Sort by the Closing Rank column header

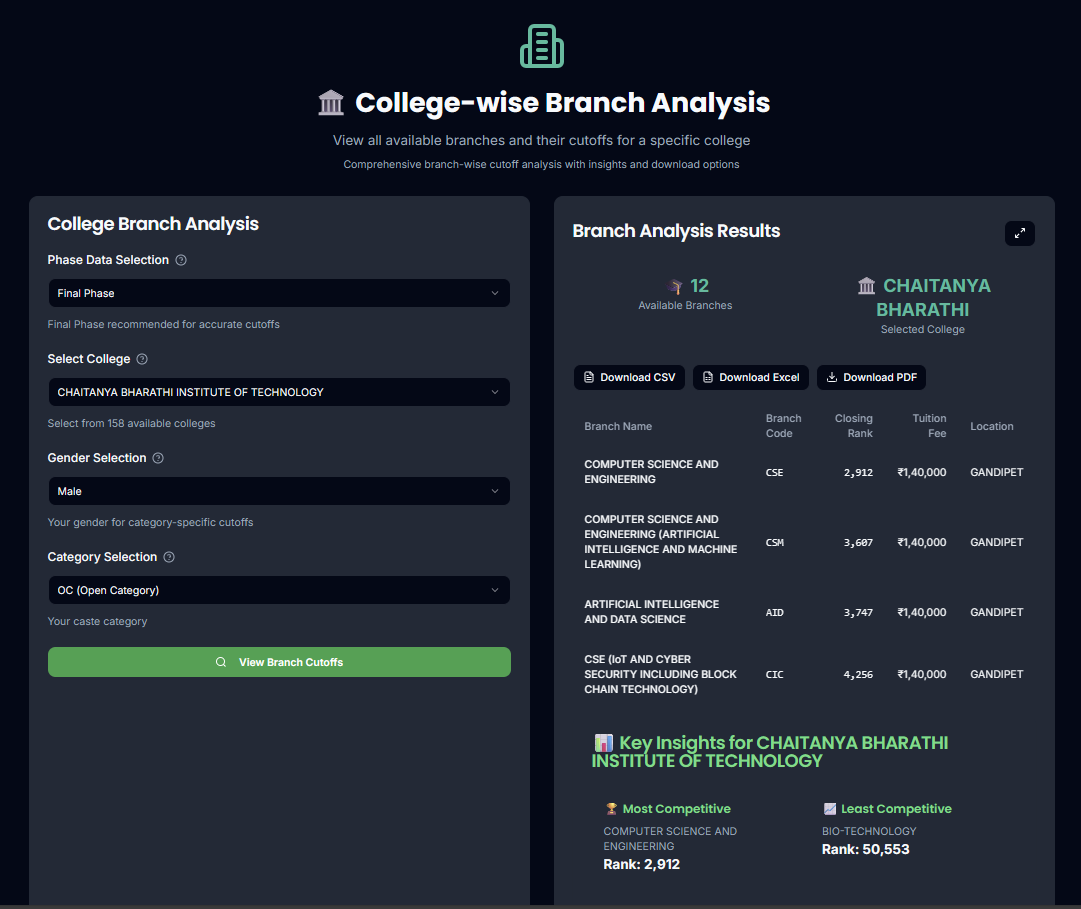pos(854,426)
